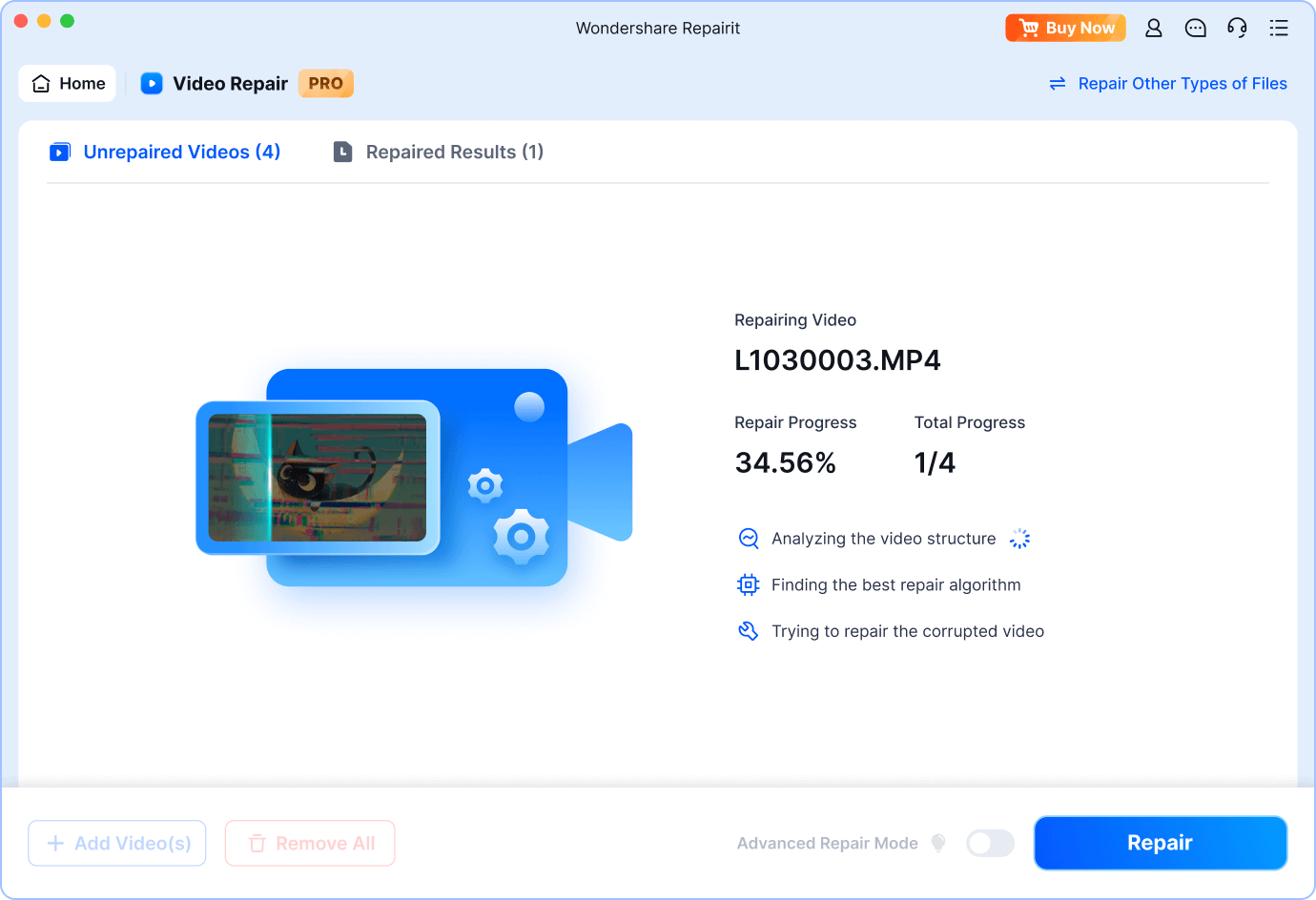Click the lightbulb hint icon beside Advanced Repair Mode
Viewport: 1316px width, 900px height.
(938, 843)
